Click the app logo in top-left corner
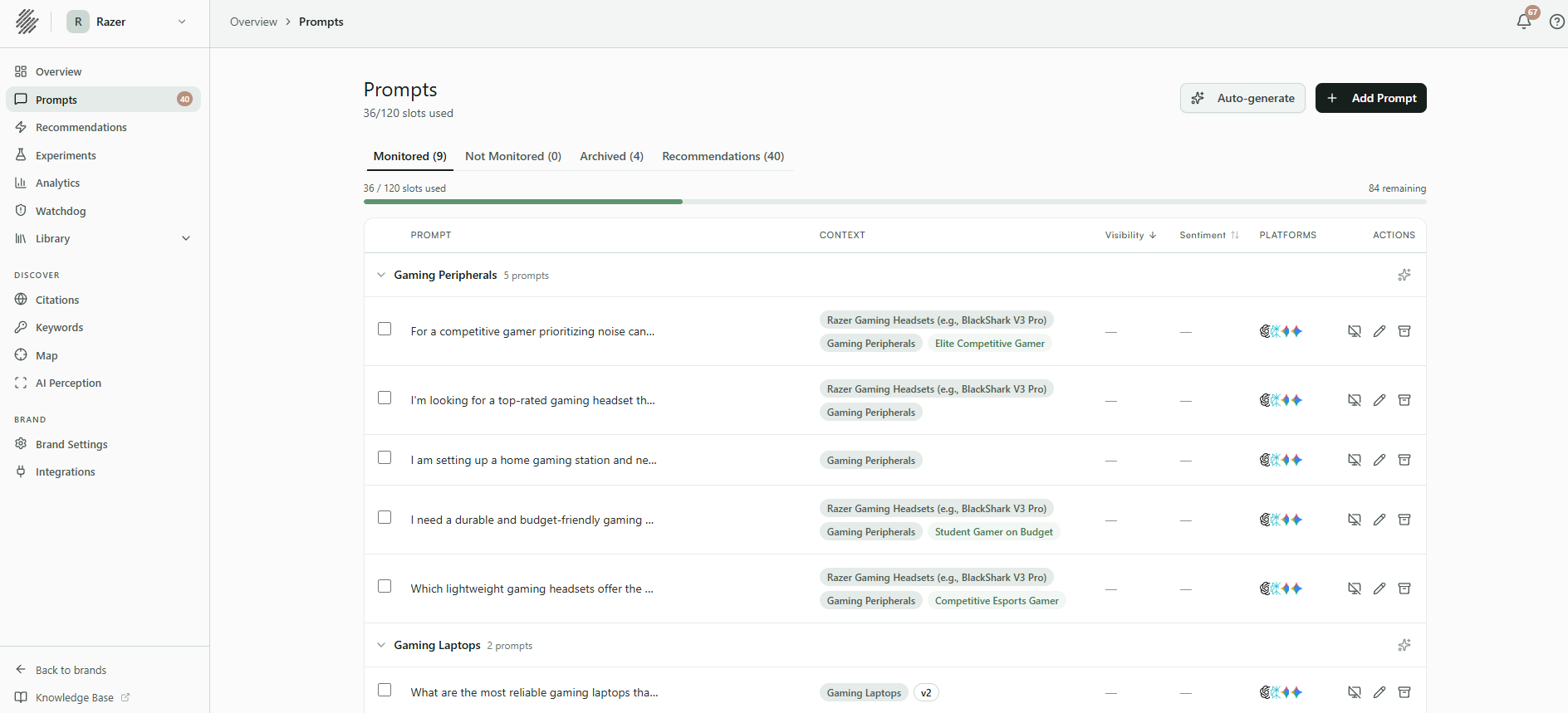The width and height of the screenshot is (1568, 713). point(27,22)
